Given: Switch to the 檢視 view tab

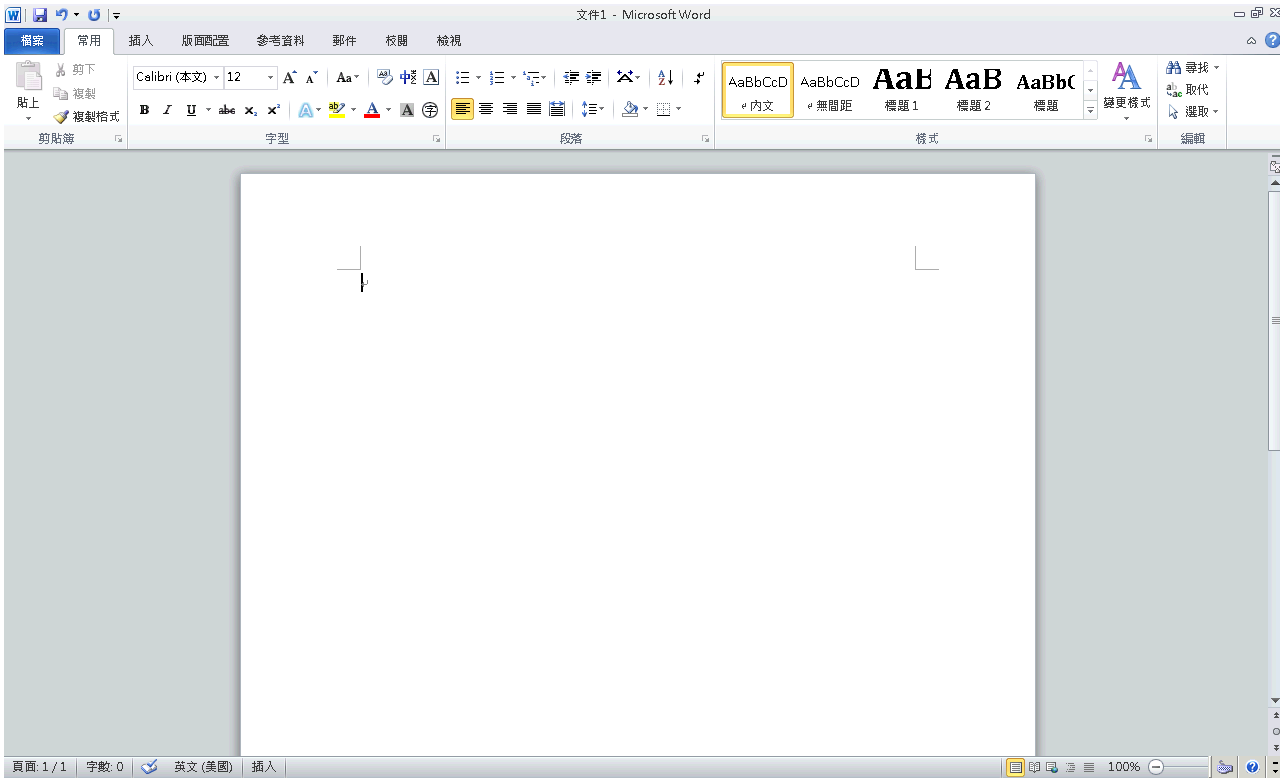Looking at the screenshot, I should point(449,41).
